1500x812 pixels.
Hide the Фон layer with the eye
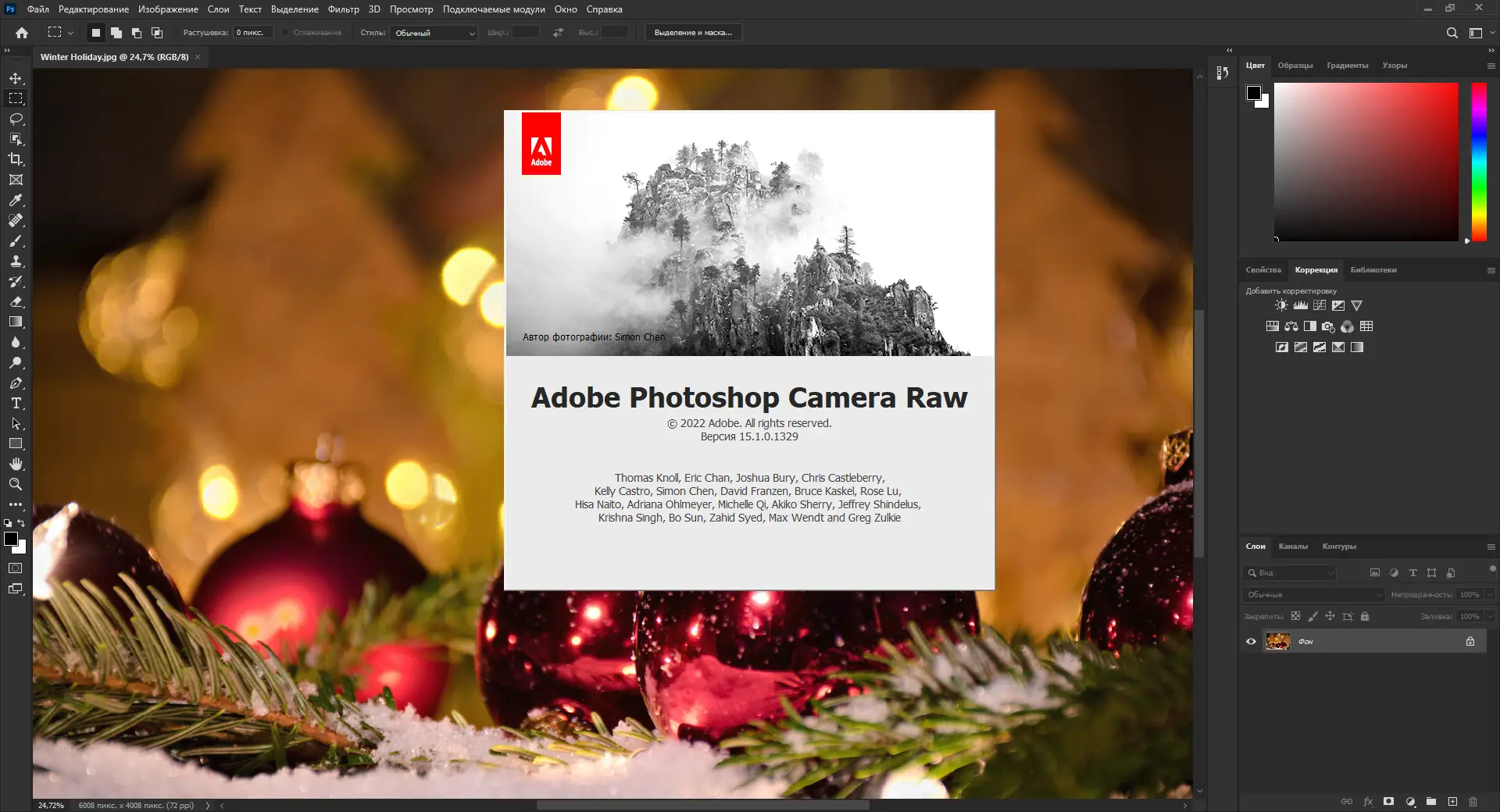pyautogui.click(x=1251, y=642)
